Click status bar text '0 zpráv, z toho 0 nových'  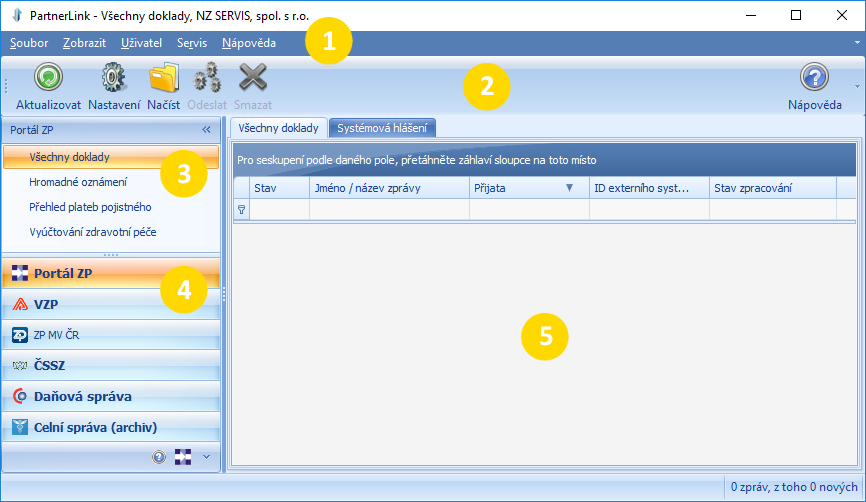pos(794,487)
